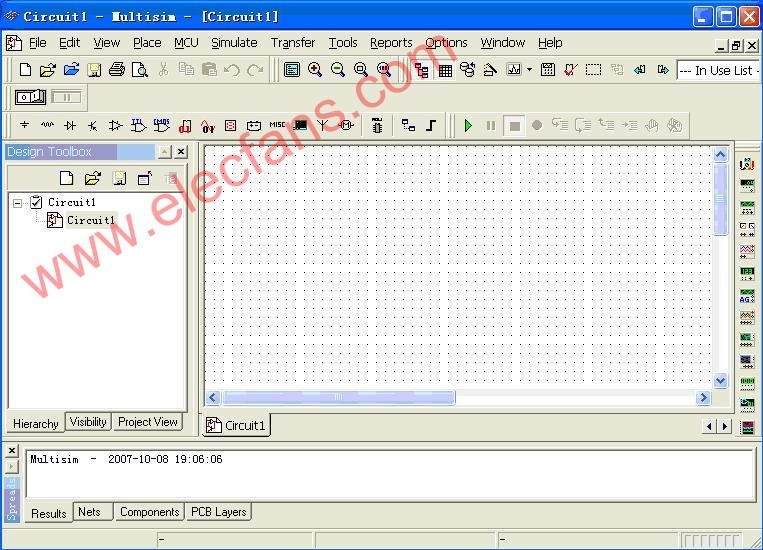Click the Print icon in toolbar
This screenshot has height=550, width=763.
click(x=116, y=70)
